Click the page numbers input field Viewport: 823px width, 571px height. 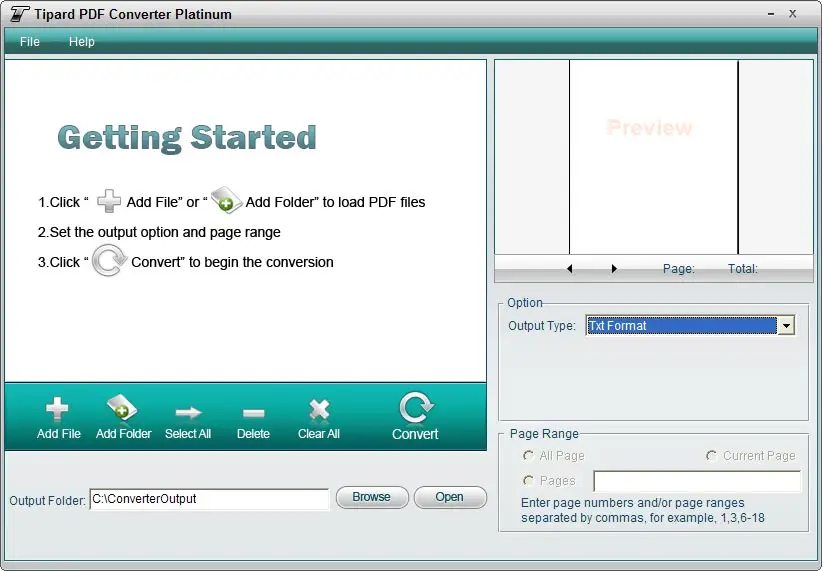[x=697, y=481]
